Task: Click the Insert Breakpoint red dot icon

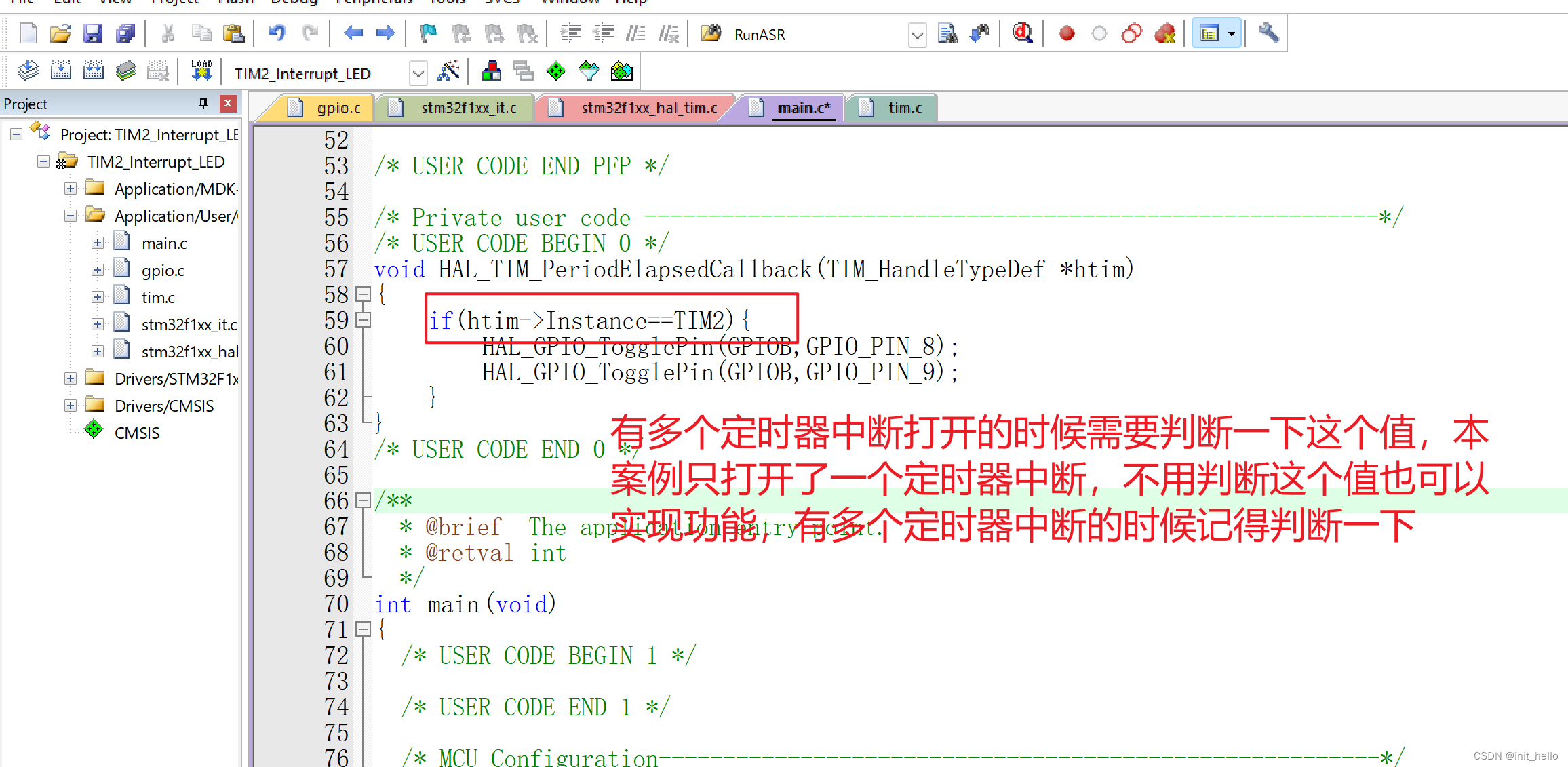Action: pyautogui.click(x=1066, y=33)
